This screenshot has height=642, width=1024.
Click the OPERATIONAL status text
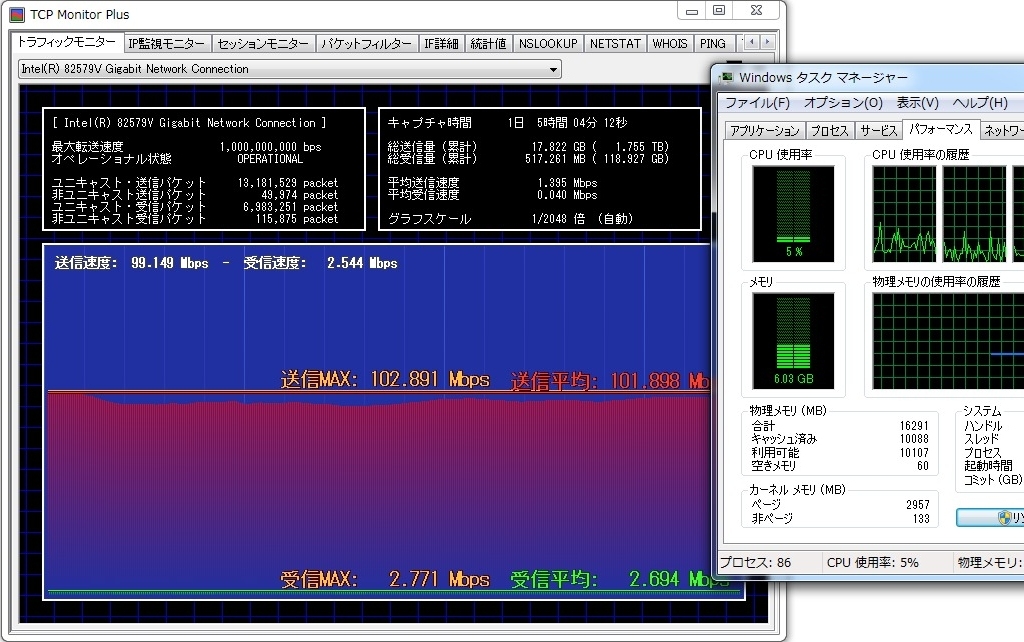click(270, 159)
